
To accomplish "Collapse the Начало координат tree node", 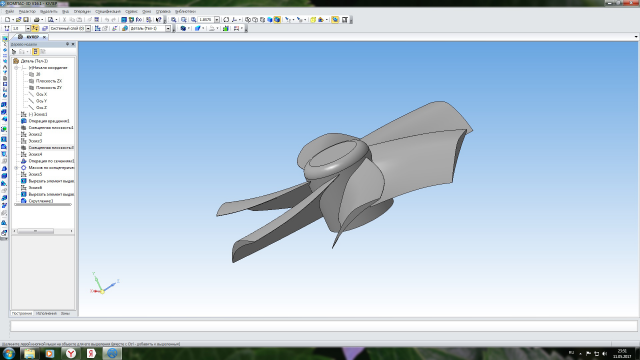I will click(x=16, y=68).
